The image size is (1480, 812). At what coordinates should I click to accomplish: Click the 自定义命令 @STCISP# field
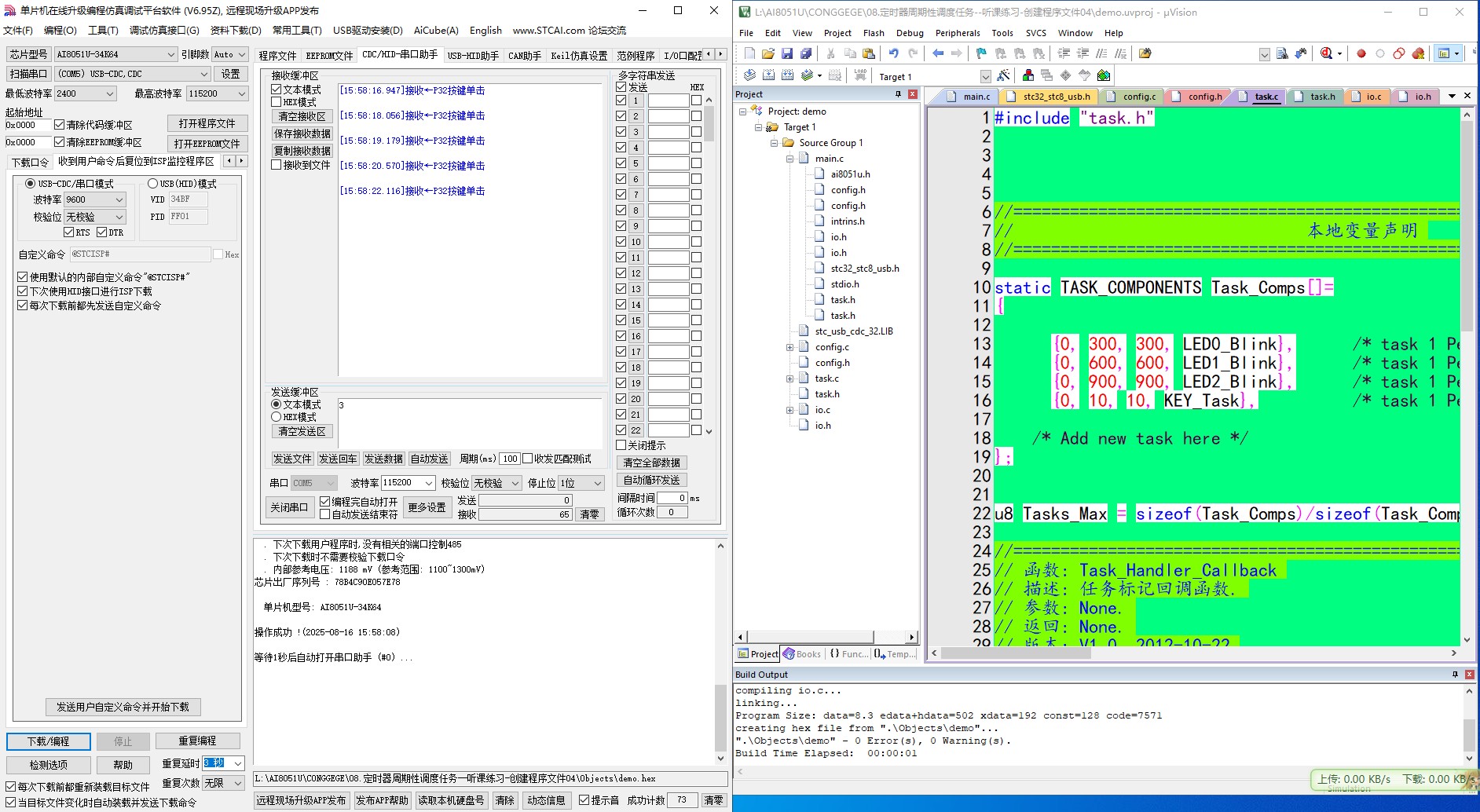coord(140,254)
